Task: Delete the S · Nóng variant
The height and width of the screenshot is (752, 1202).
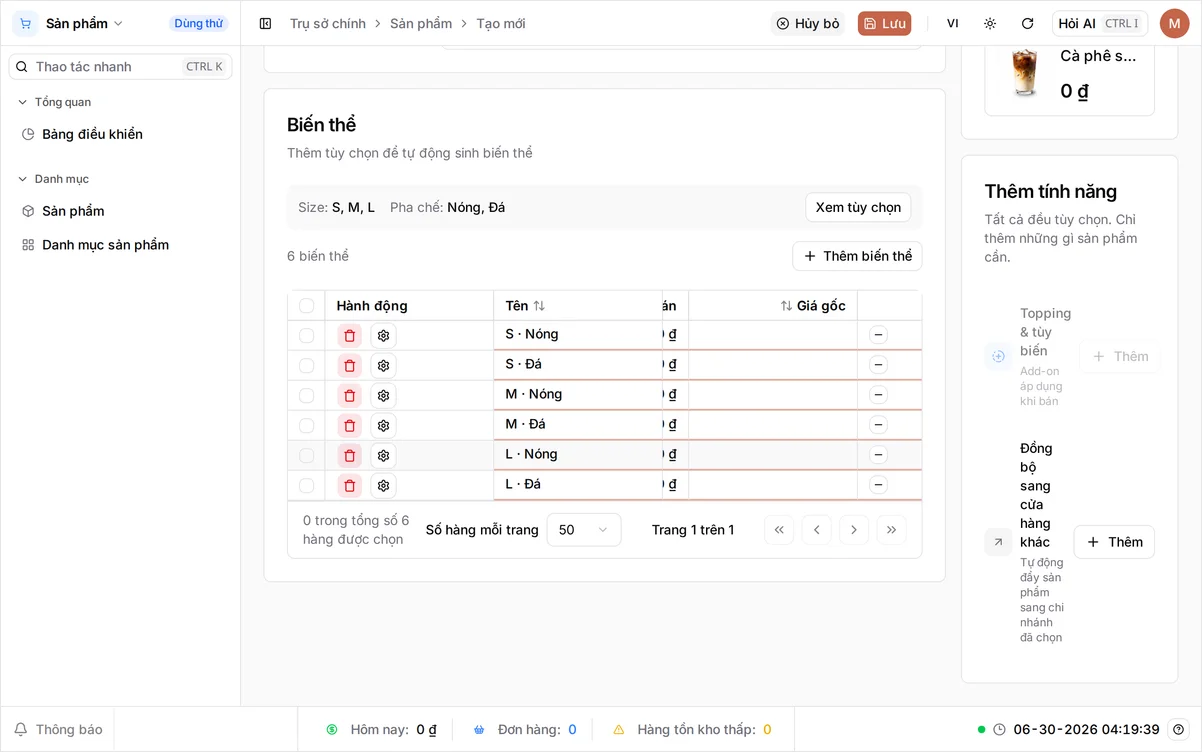Action: point(349,336)
